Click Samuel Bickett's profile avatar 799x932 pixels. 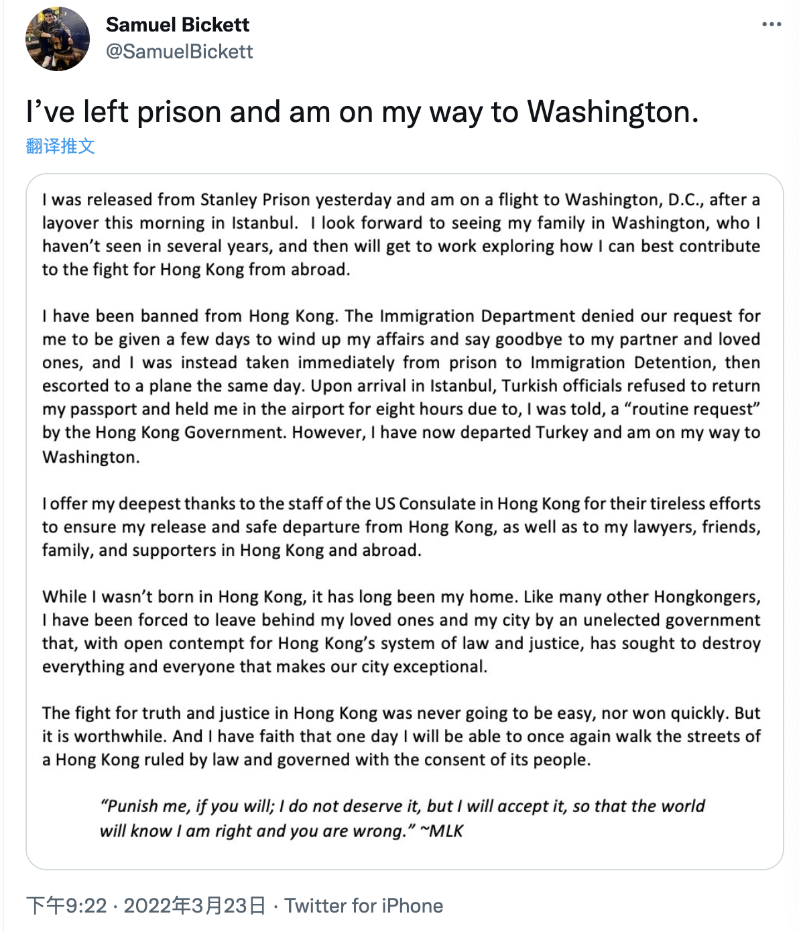[x=58, y=39]
